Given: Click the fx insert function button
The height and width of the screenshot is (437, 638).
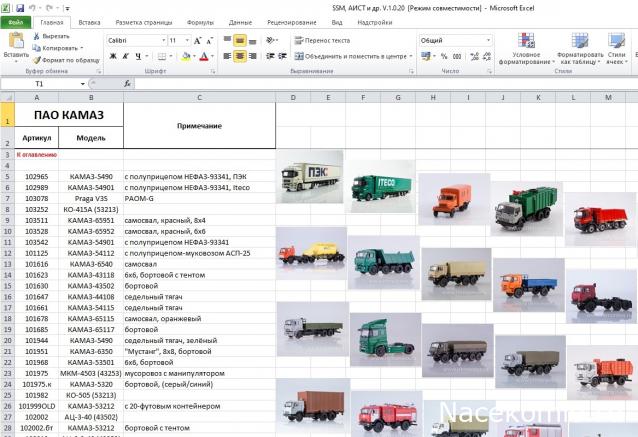Looking at the screenshot, I should tap(127, 84).
